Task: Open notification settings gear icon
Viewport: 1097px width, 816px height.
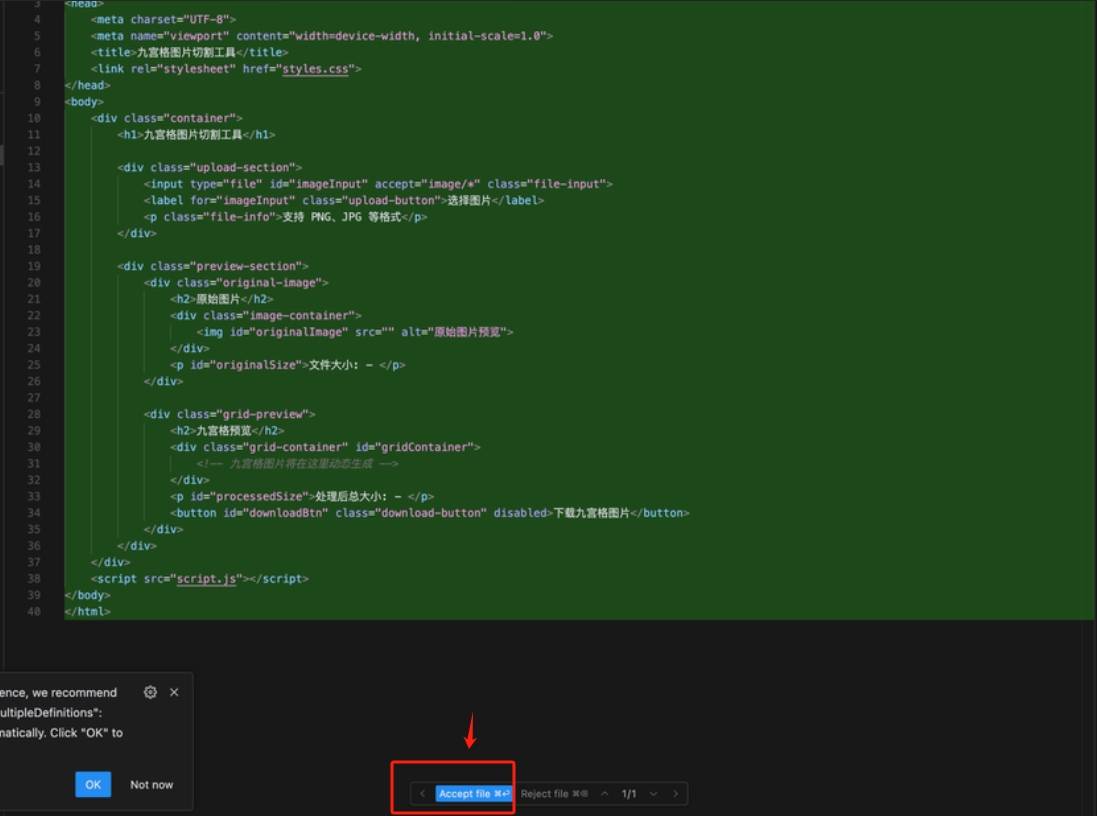Action: pyautogui.click(x=150, y=692)
